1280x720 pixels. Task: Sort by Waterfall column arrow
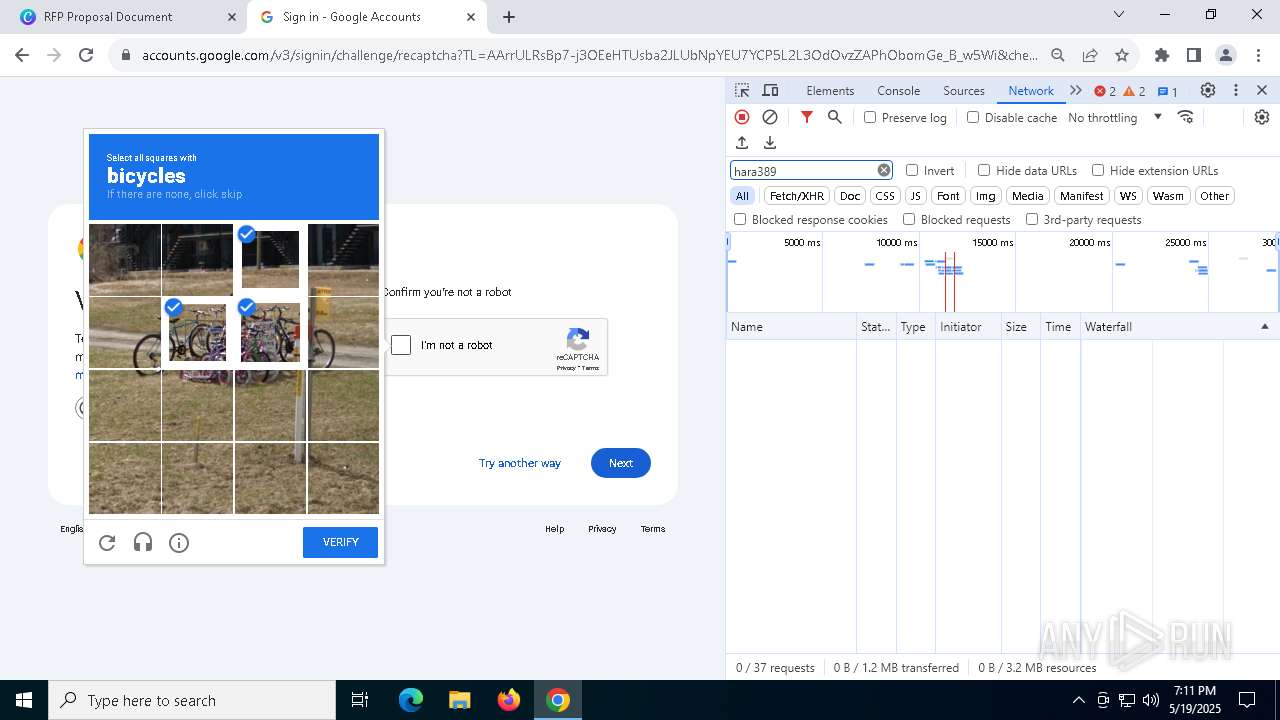pyautogui.click(x=1264, y=327)
